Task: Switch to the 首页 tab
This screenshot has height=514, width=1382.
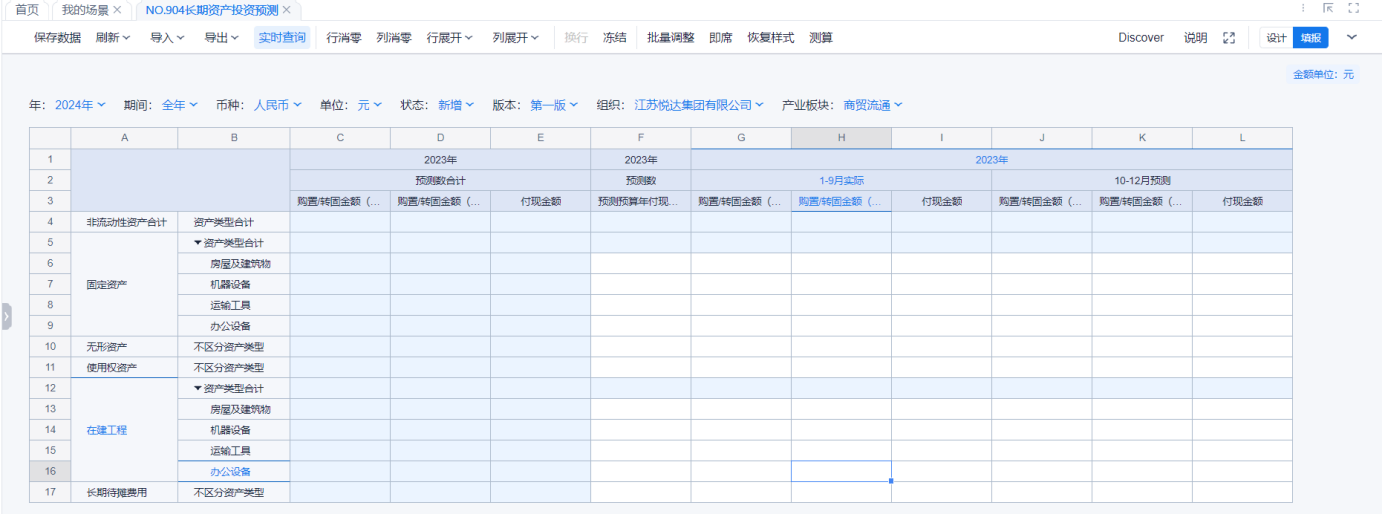Action: (x=27, y=10)
